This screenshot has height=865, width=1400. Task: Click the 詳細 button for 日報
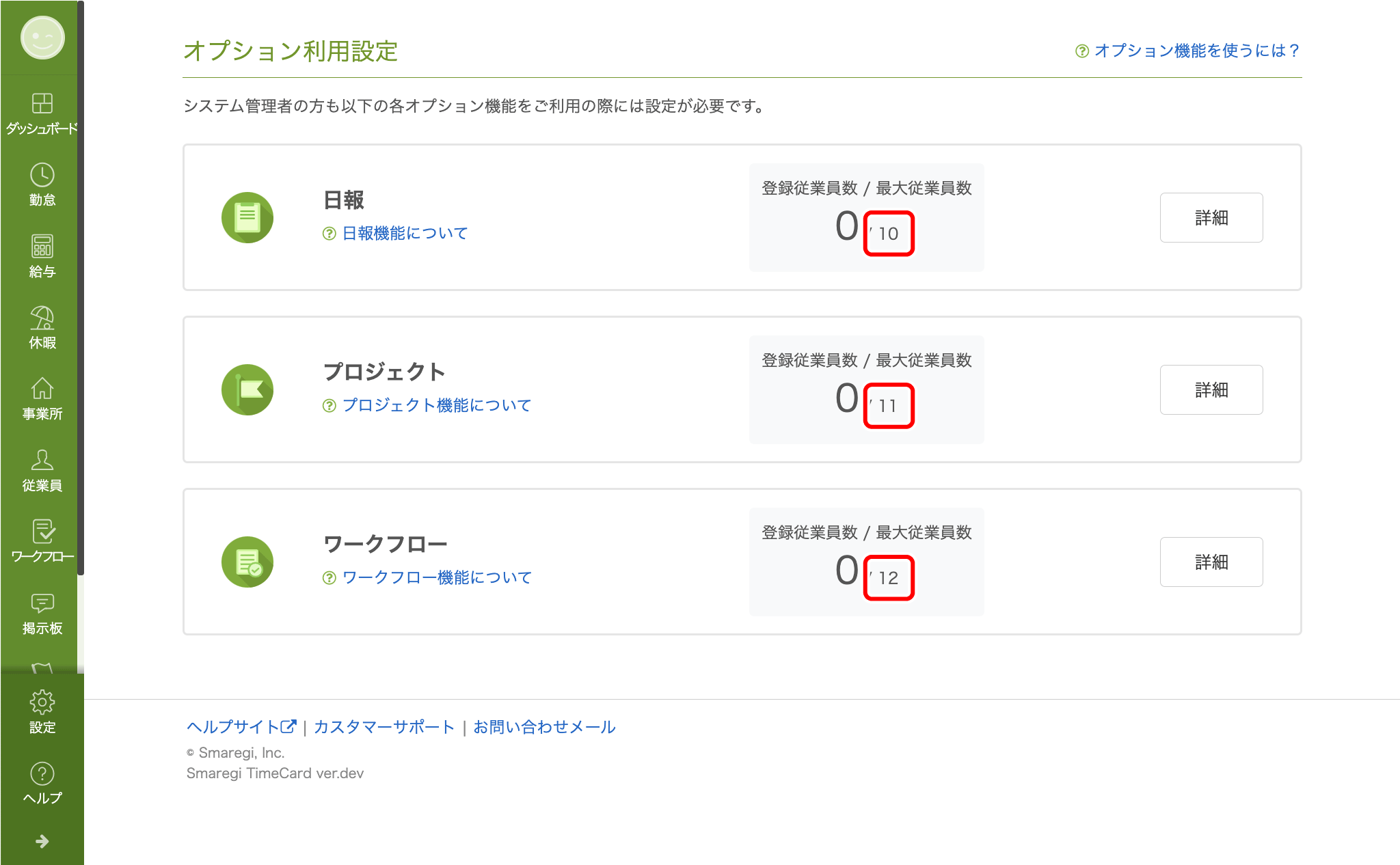pyautogui.click(x=1211, y=217)
